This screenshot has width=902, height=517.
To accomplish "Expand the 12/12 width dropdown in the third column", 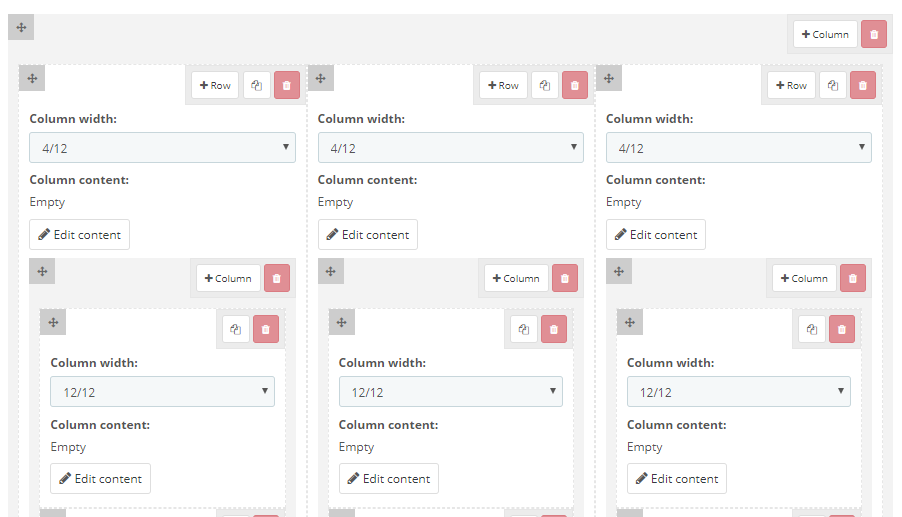I will [x=738, y=392].
